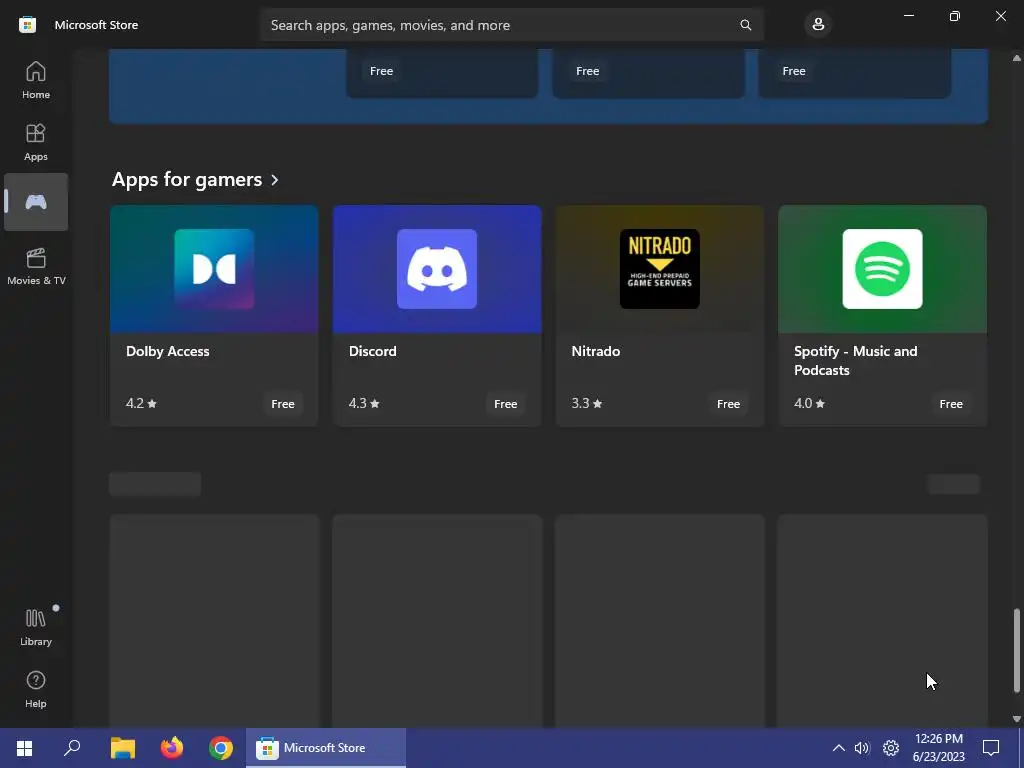Click the Microsoft Store logo icon

(27, 25)
